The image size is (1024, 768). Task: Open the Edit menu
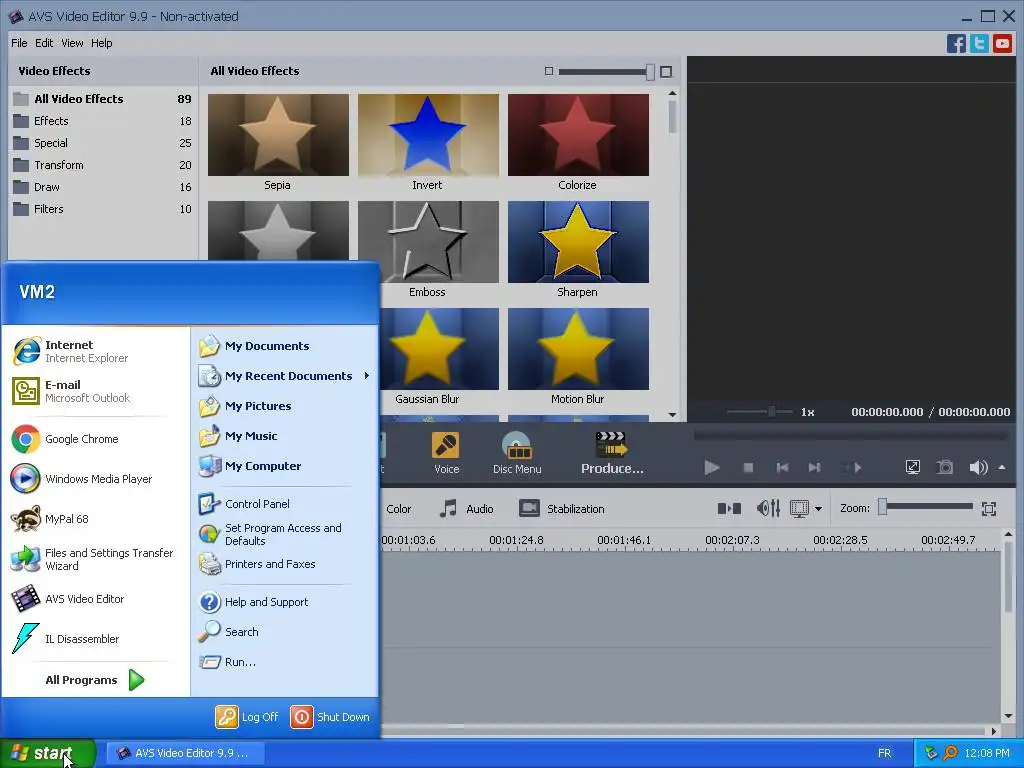point(44,43)
